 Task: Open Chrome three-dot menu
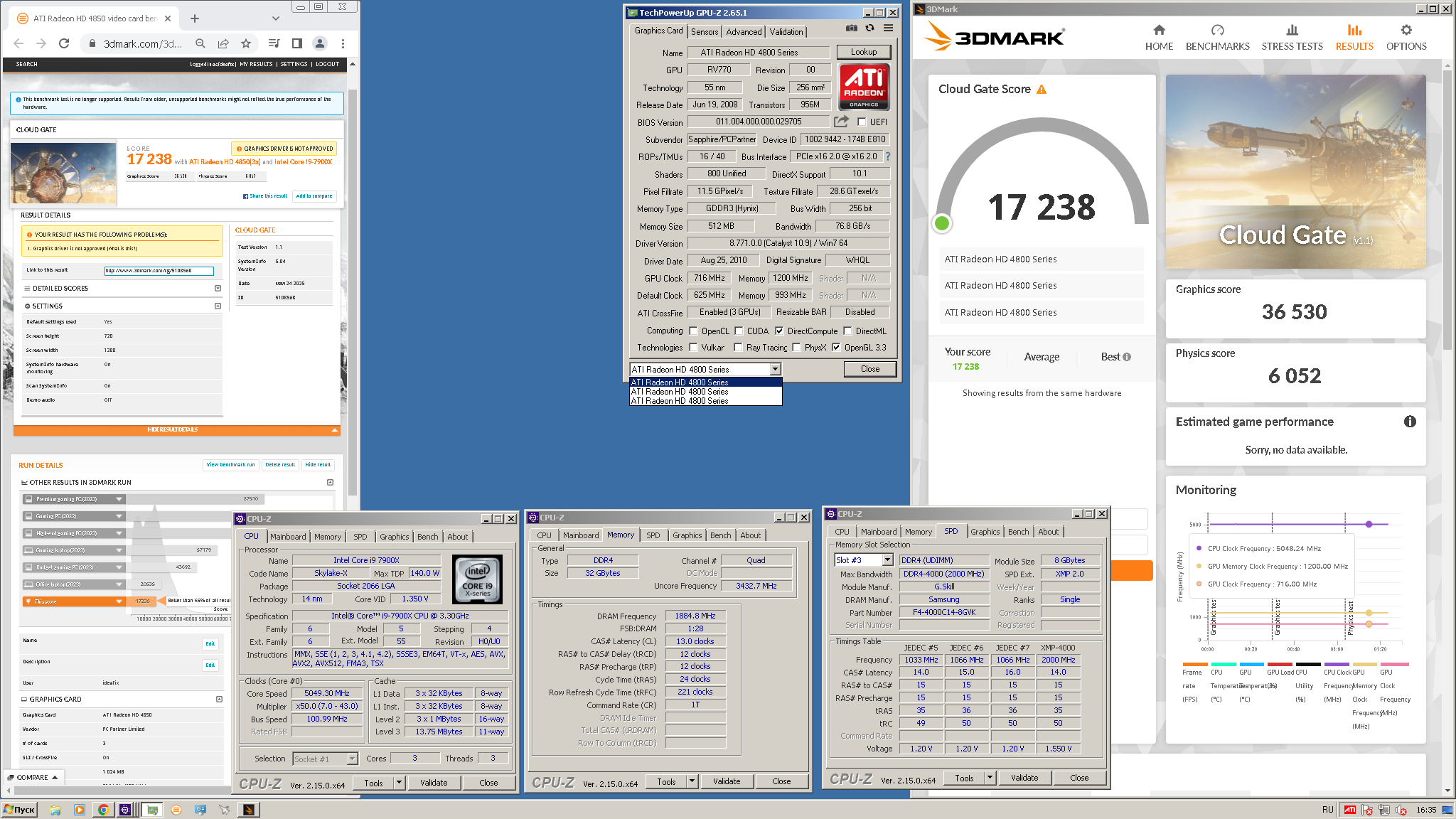pyautogui.click(x=343, y=43)
